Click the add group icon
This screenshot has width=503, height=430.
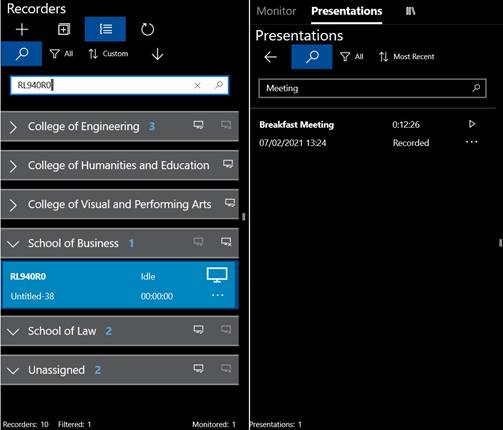pos(64,29)
